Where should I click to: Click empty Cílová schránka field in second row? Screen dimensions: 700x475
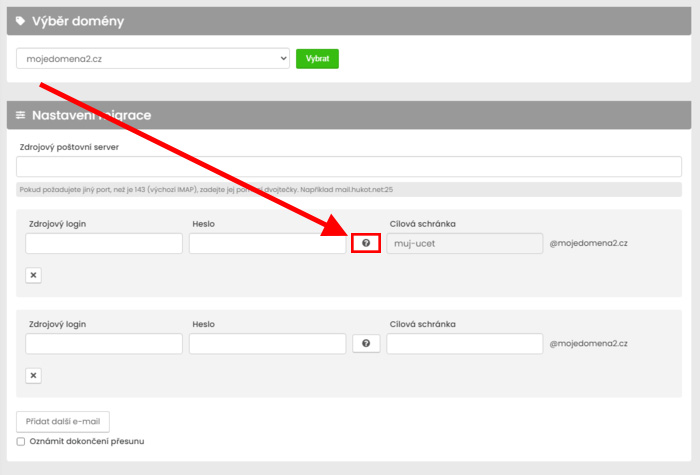pos(464,343)
